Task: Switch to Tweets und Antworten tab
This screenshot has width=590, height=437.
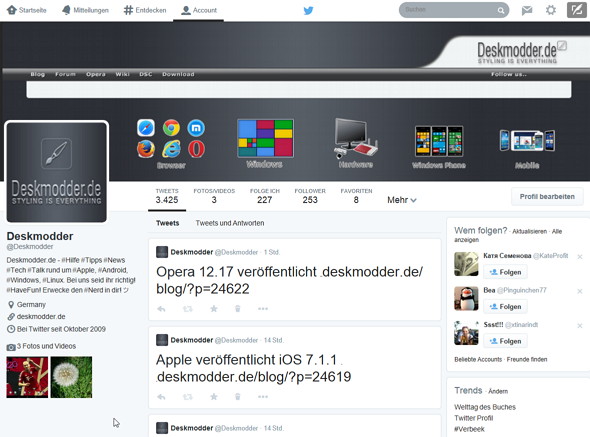Action: coord(230,223)
